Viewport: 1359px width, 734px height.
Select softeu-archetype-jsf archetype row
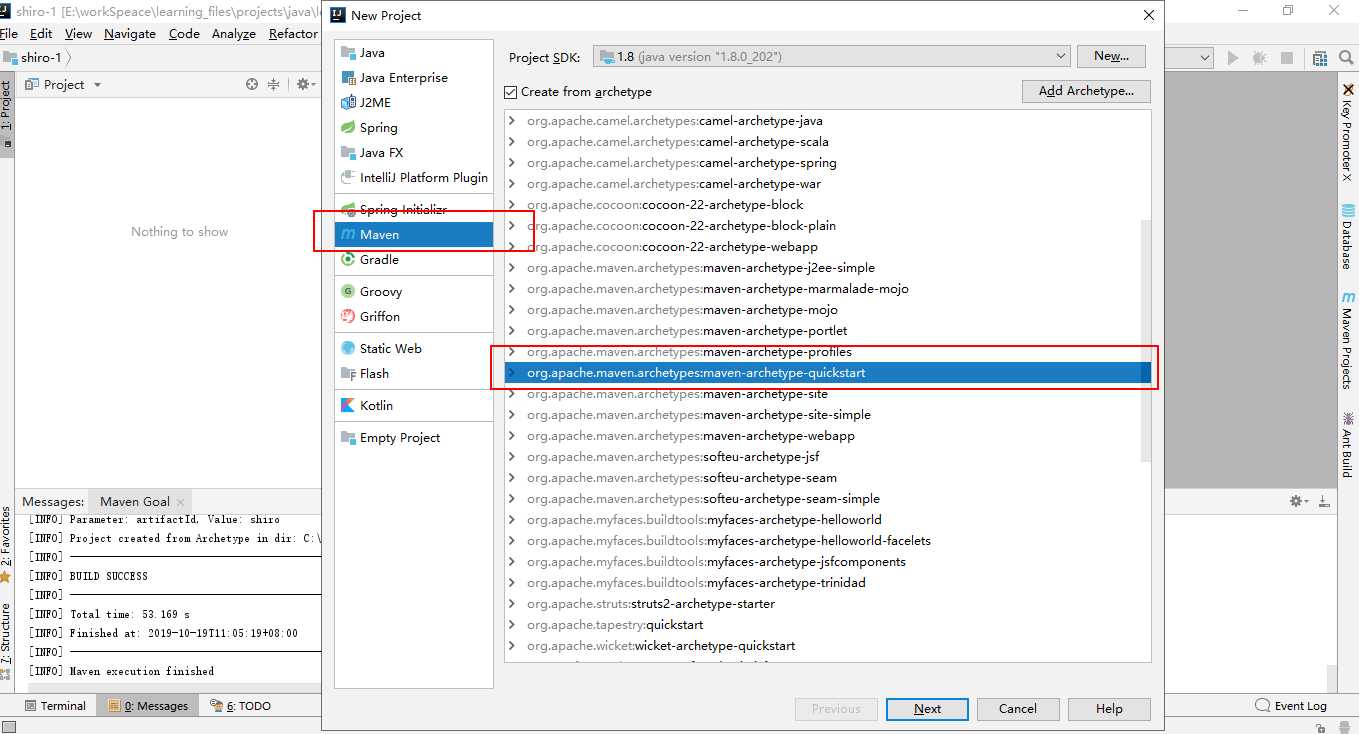828,457
